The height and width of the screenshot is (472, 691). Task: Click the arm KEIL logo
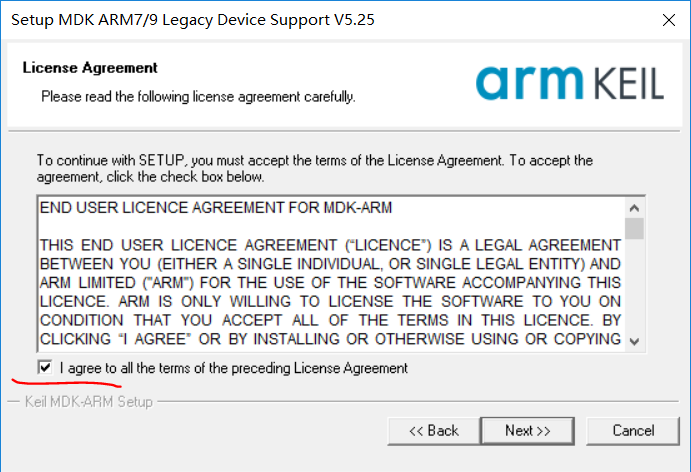click(569, 82)
